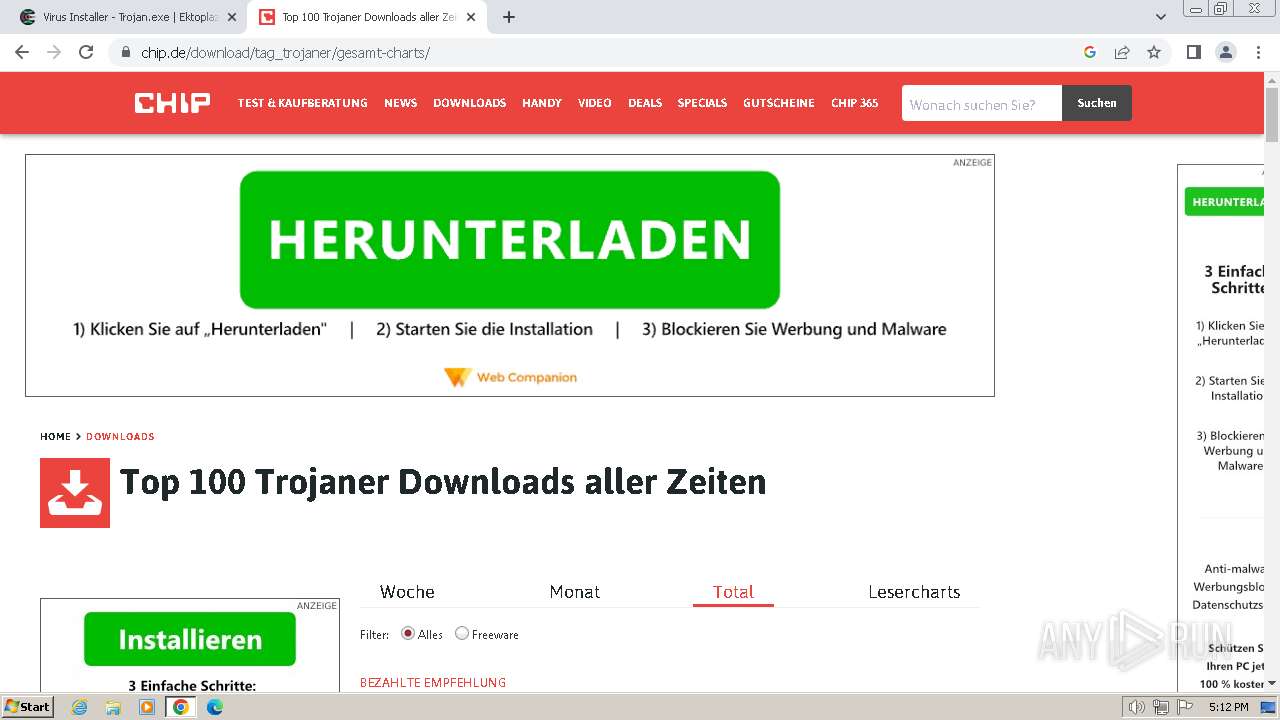Viewport: 1280px width, 720px height.
Task: Open File Explorer from taskbar
Action: (x=113, y=707)
